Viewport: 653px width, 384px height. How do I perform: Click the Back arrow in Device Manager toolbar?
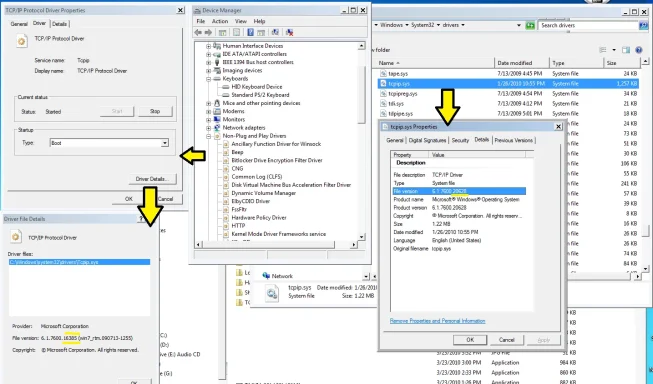pos(198,32)
